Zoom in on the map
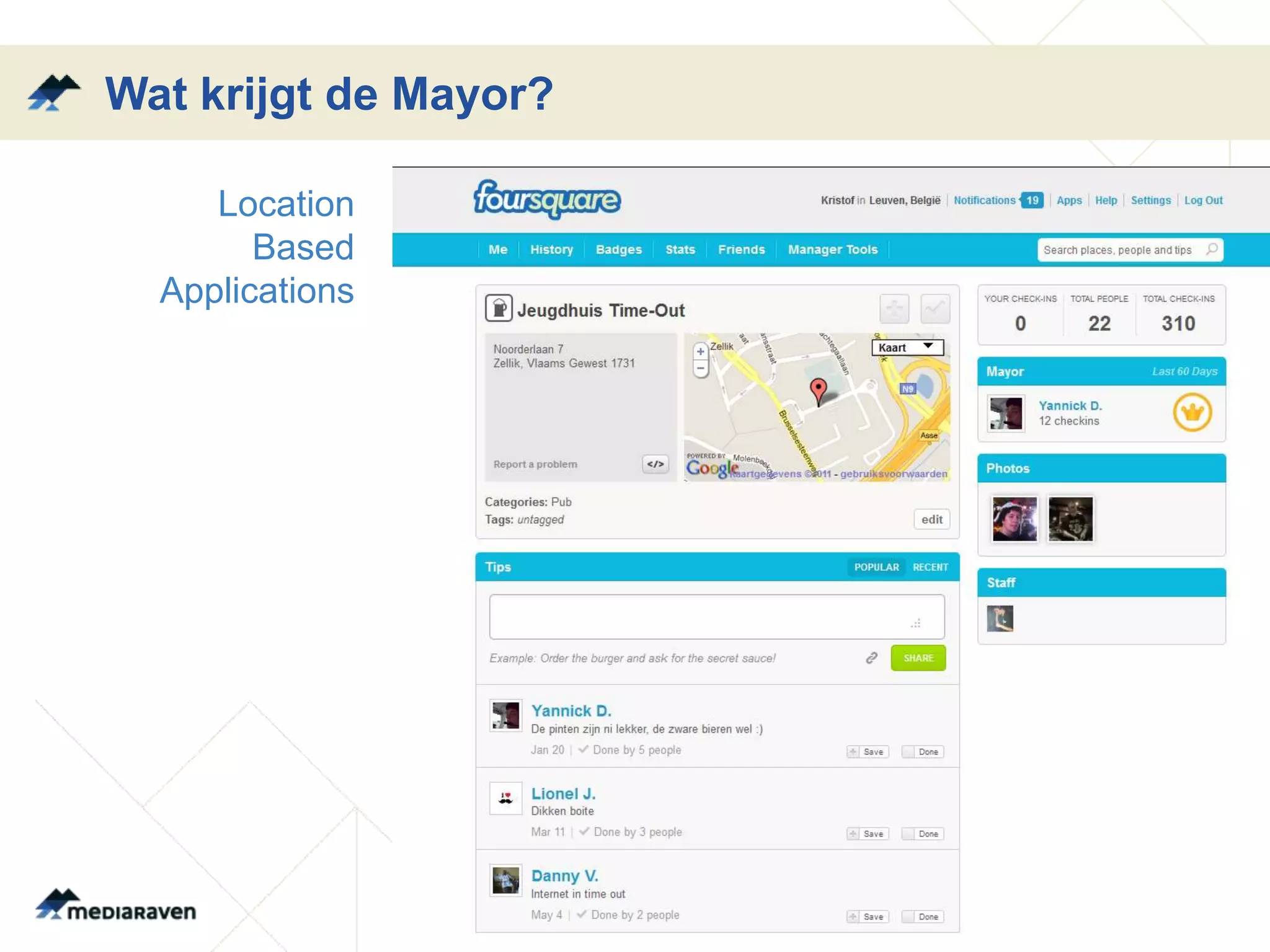Viewport: 1270px width, 952px height. click(x=701, y=351)
